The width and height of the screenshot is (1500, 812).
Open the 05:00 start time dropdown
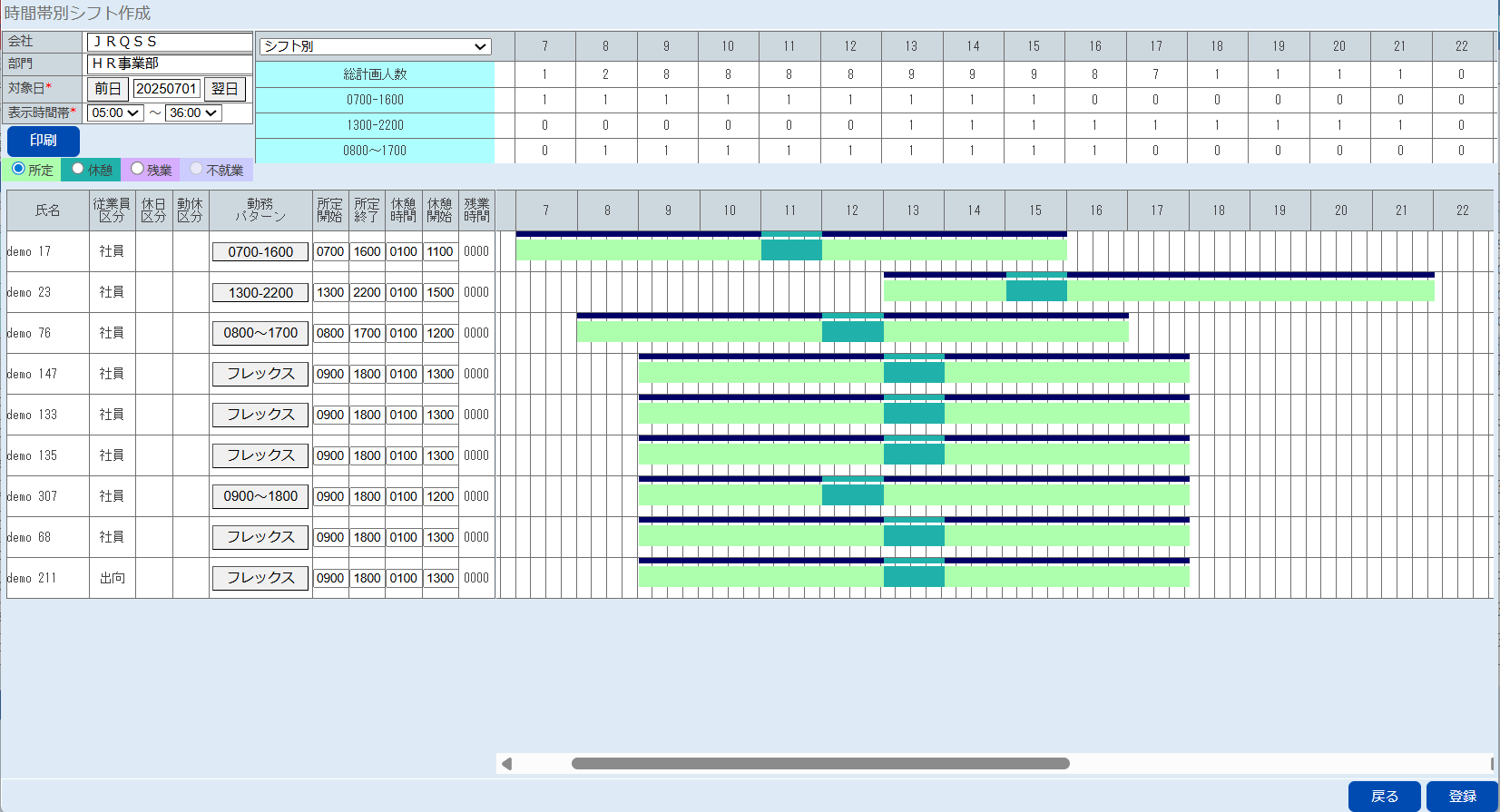(115, 113)
